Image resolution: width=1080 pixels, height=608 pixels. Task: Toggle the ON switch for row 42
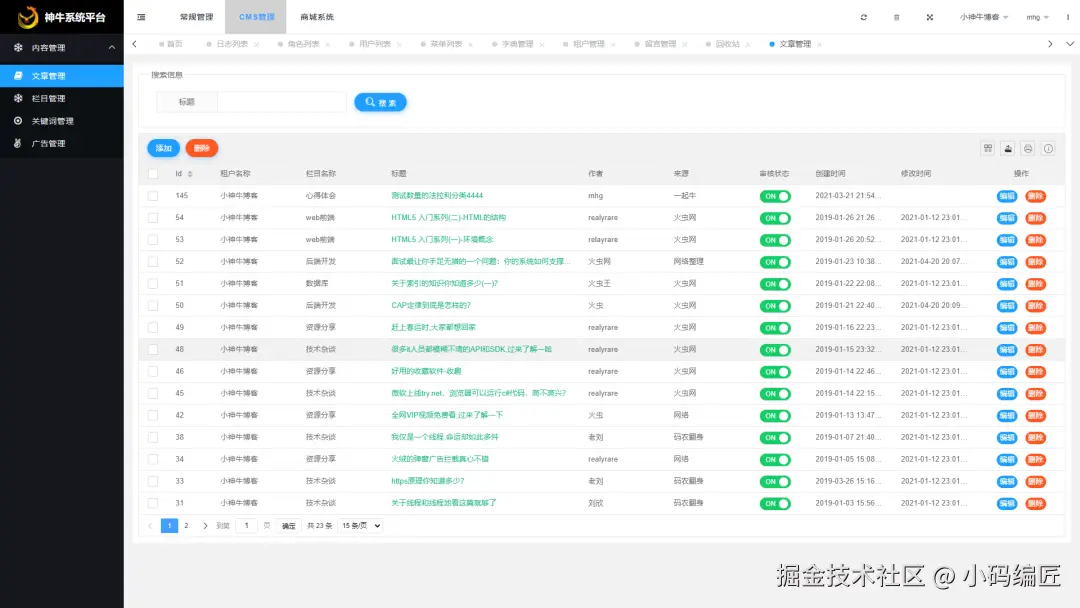pyautogui.click(x=775, y=416)
